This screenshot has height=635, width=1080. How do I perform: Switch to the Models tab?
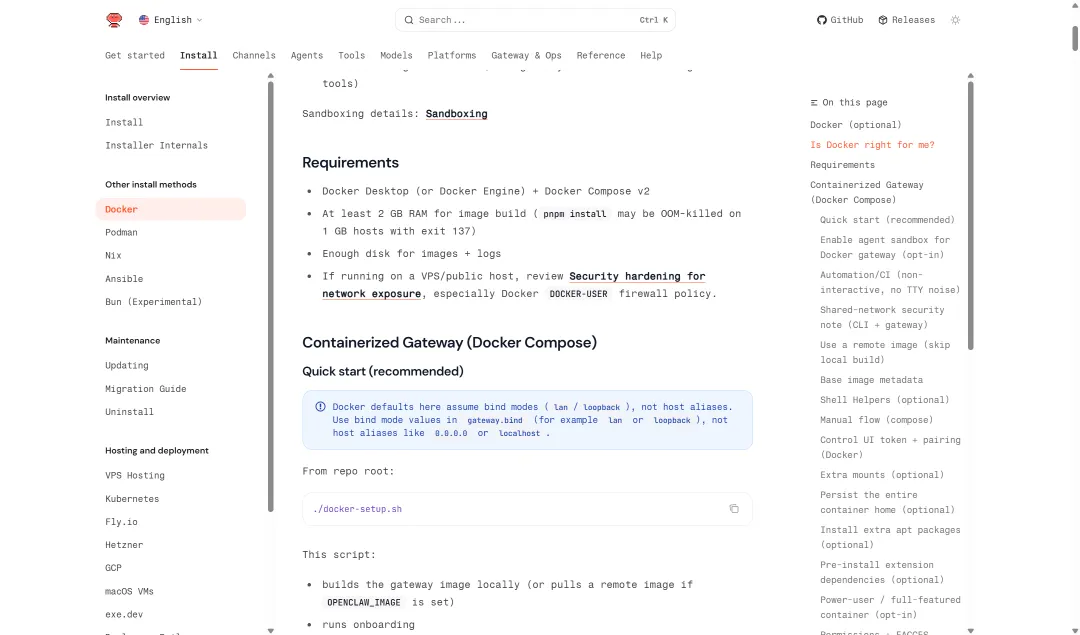(x=396, y=55)
